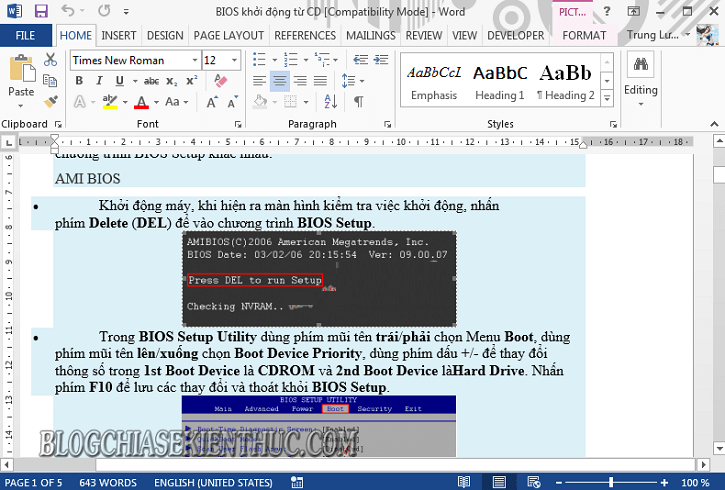Image resolution: width=725 pixels, height=490 pixels.
Task: Switch to the PAGE LAYOUT tab
Action: pyautogui.click(x=228, y=36)
